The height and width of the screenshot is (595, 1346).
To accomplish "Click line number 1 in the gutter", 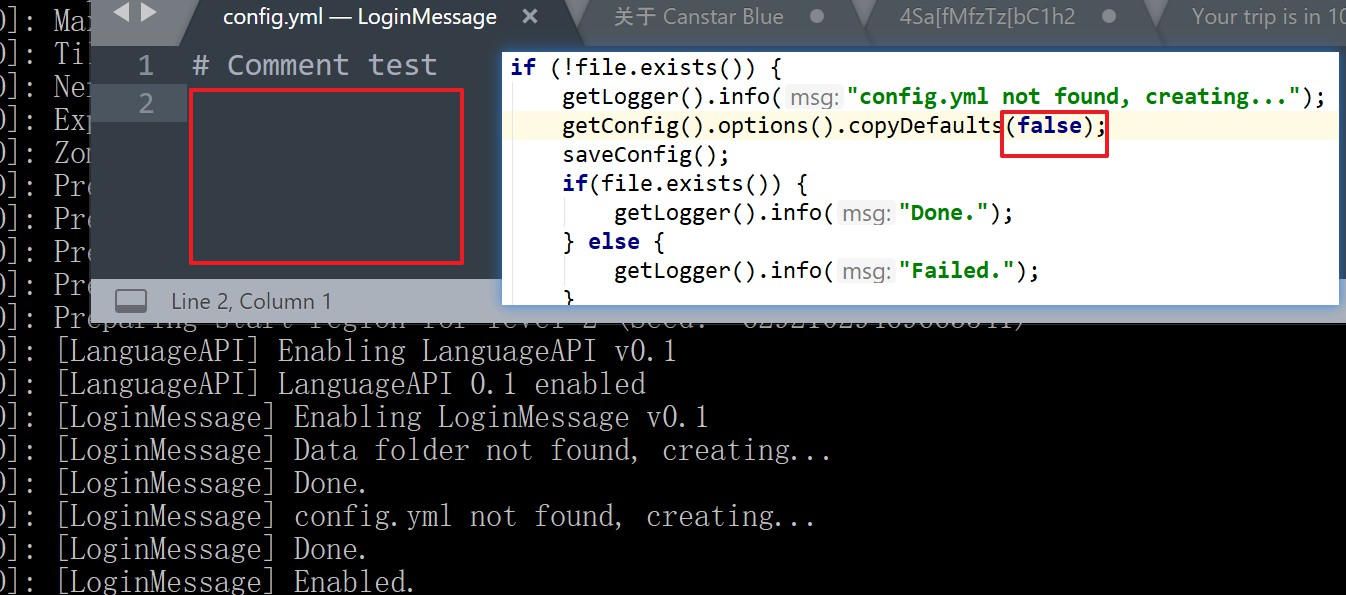I will click(x=146, y=66).
